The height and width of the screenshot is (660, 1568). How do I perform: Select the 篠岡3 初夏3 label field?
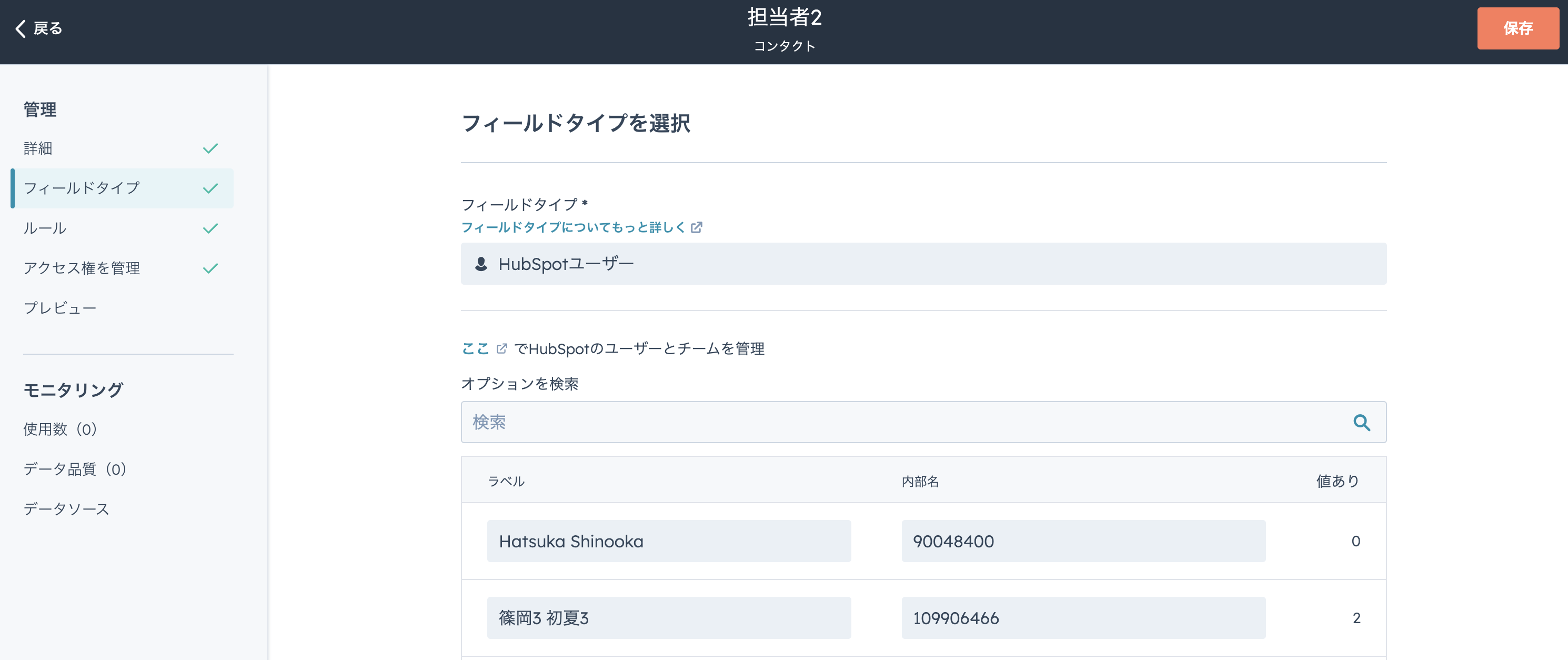point(669,617)
